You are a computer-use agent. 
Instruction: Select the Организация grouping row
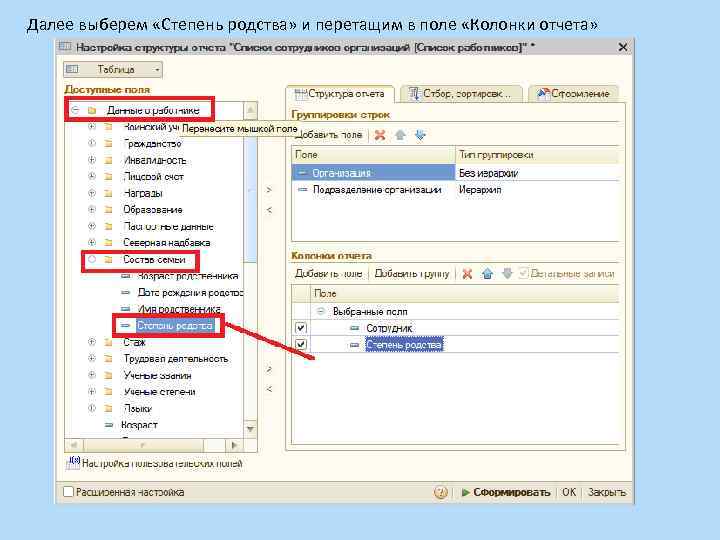click(373, 173)
